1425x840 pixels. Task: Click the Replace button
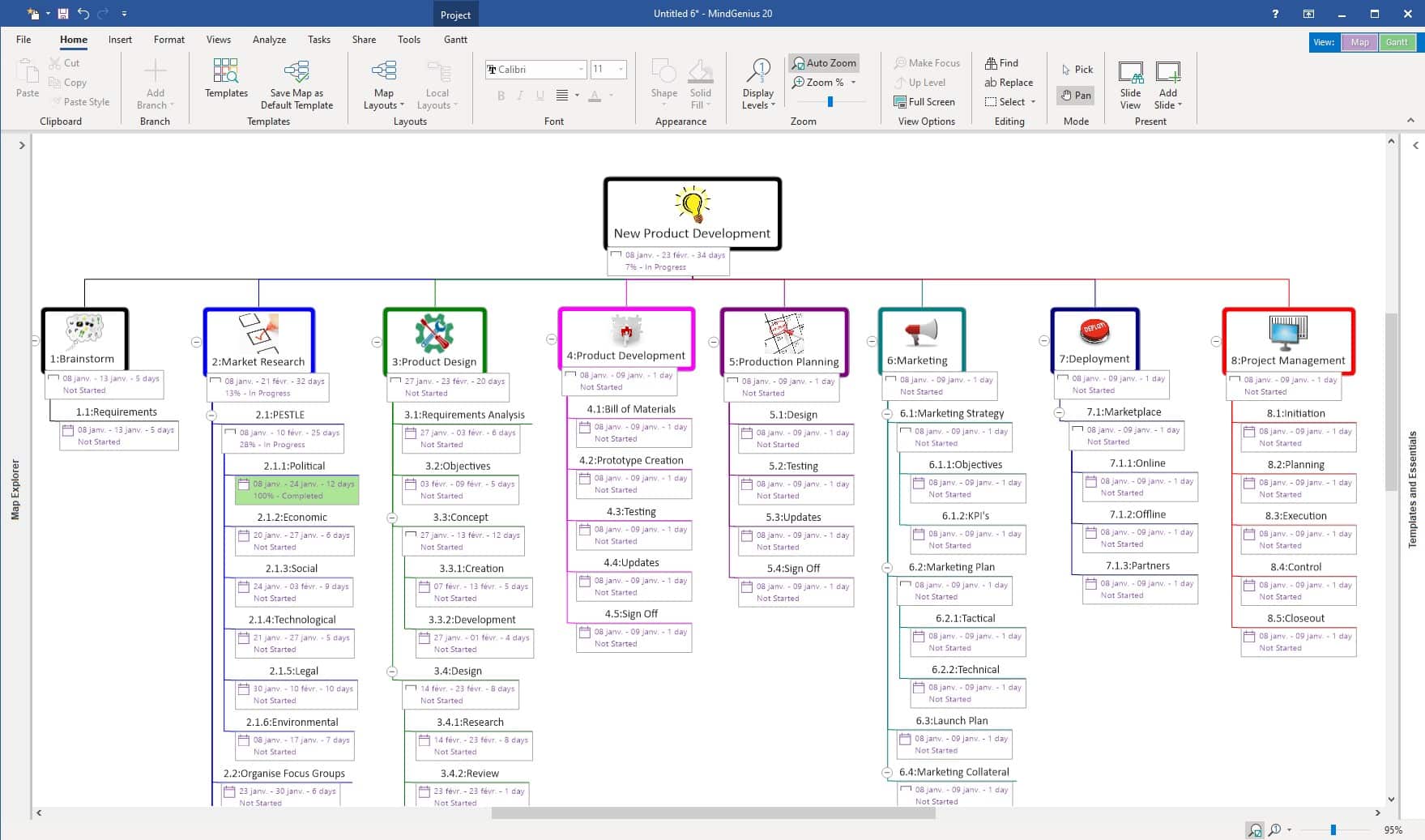(1009, 83)
